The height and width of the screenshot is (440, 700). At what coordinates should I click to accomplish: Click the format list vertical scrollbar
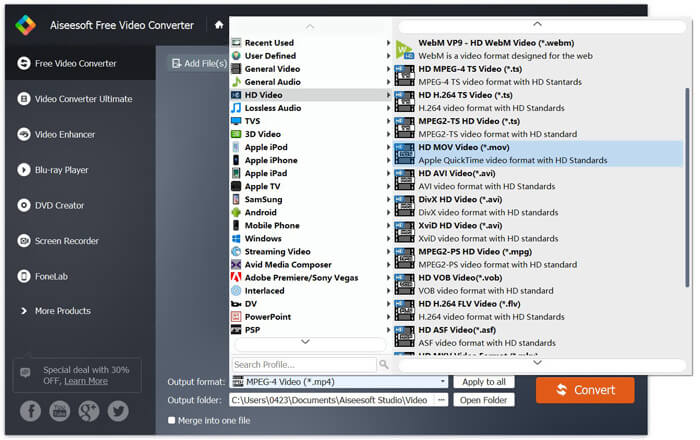pos(687,187)
